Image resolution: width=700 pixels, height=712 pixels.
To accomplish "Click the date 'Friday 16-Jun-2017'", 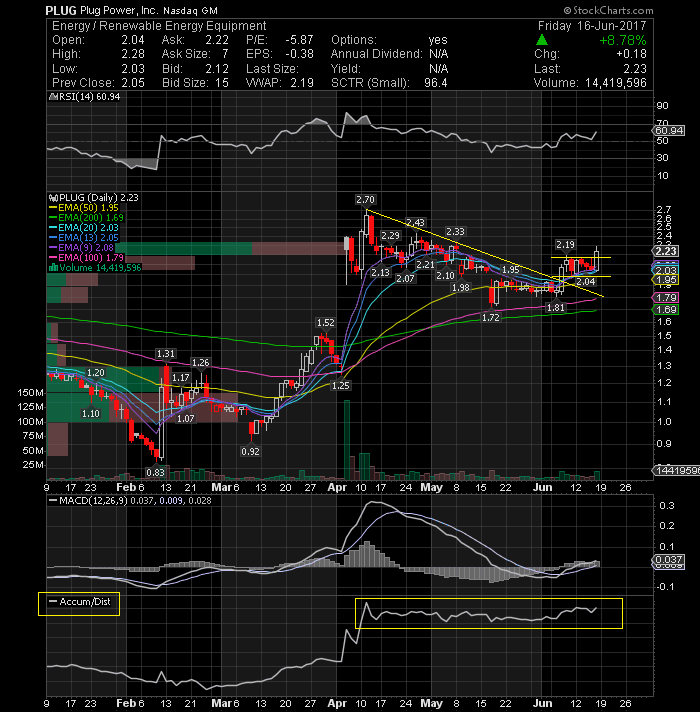I will tap(592, 26).
